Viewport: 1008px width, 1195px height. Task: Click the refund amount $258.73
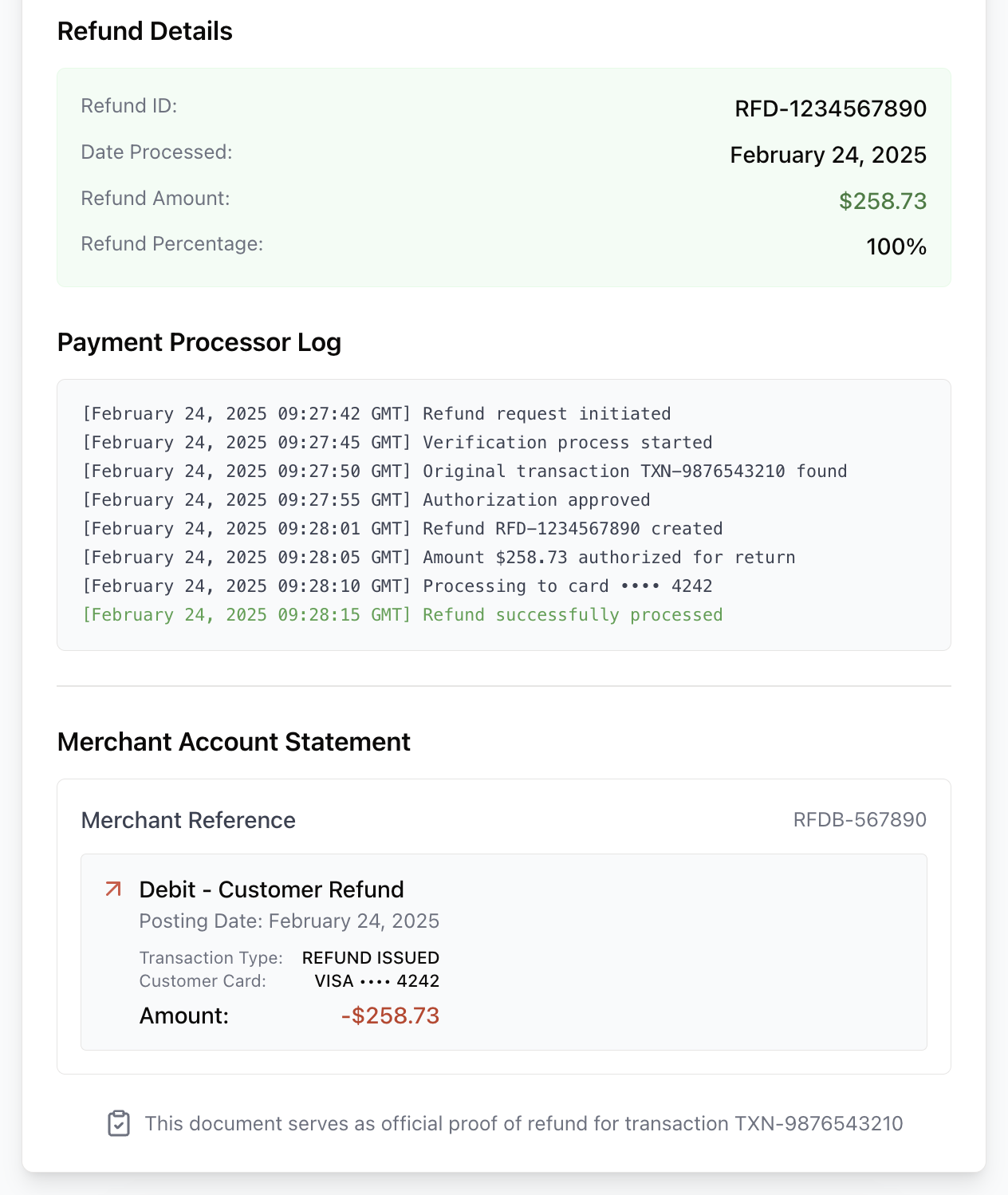coord(883,200)
